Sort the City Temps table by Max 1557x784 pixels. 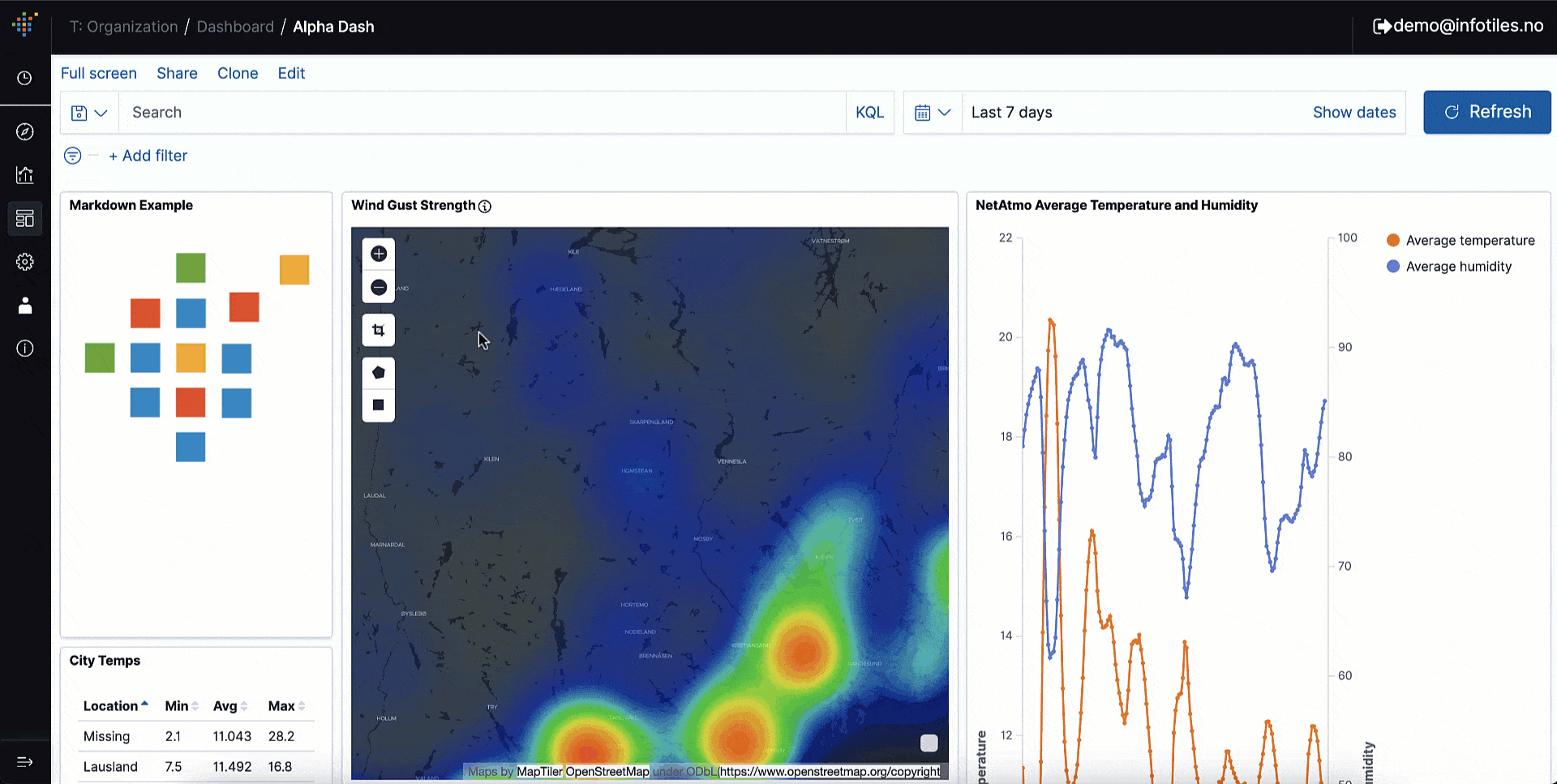click(287, 706)
